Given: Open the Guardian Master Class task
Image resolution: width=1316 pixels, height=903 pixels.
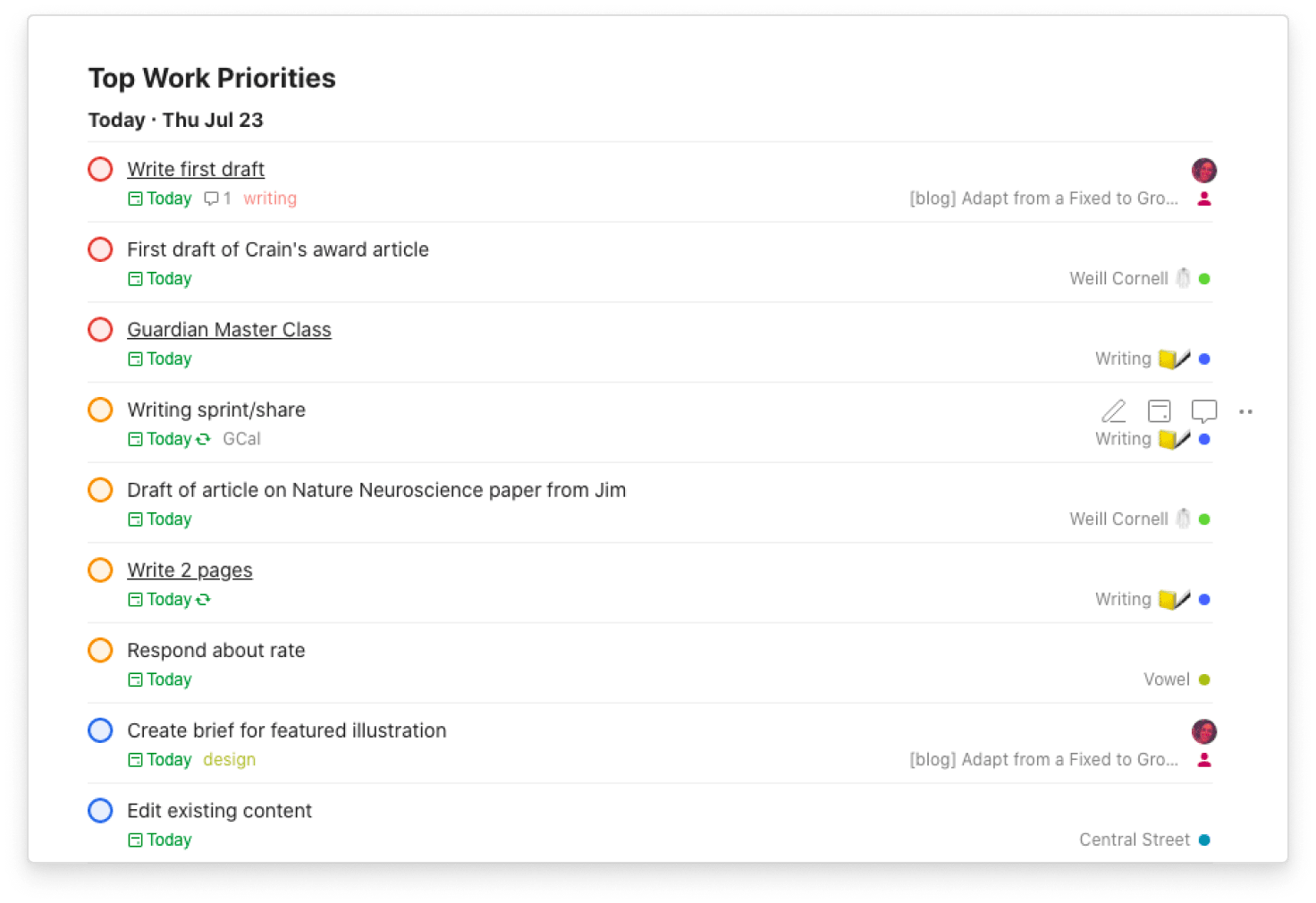Looking at the screenshot, I should [229, 329].
